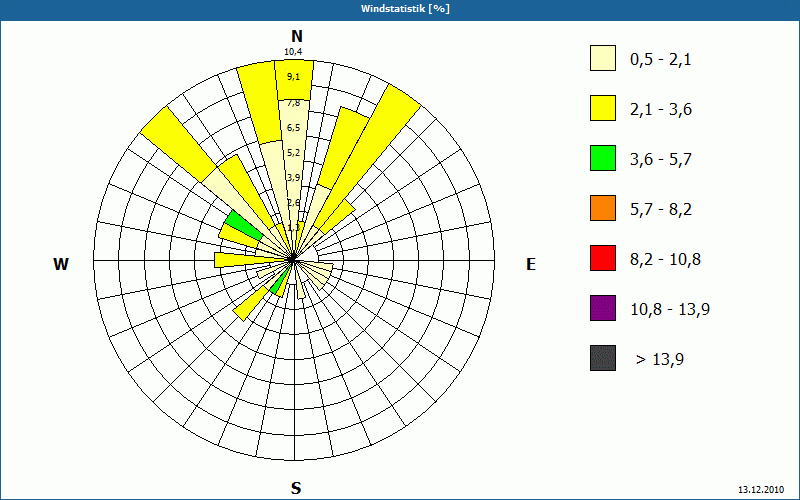Click the W compass label

61,264
